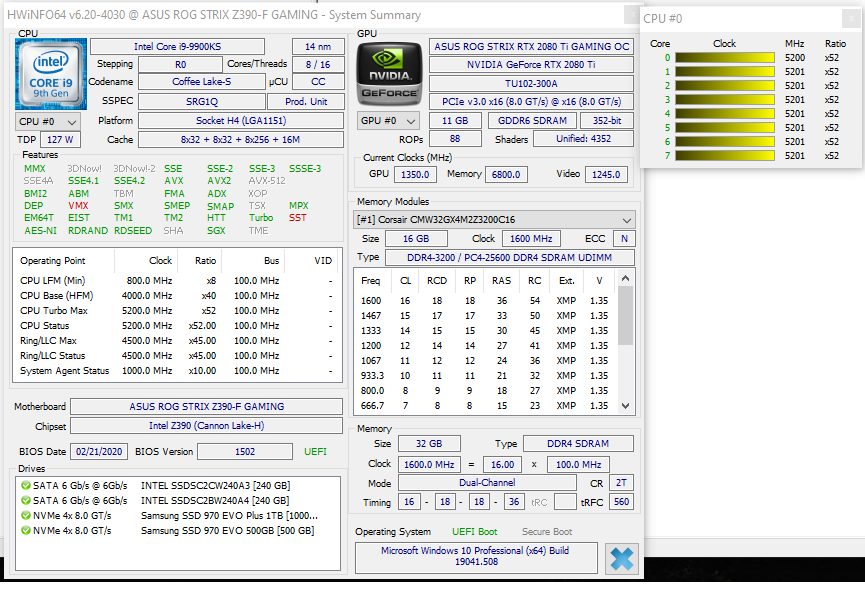
Task: Click the Intel Core i9 logo
Action: (x=51, y=74)
